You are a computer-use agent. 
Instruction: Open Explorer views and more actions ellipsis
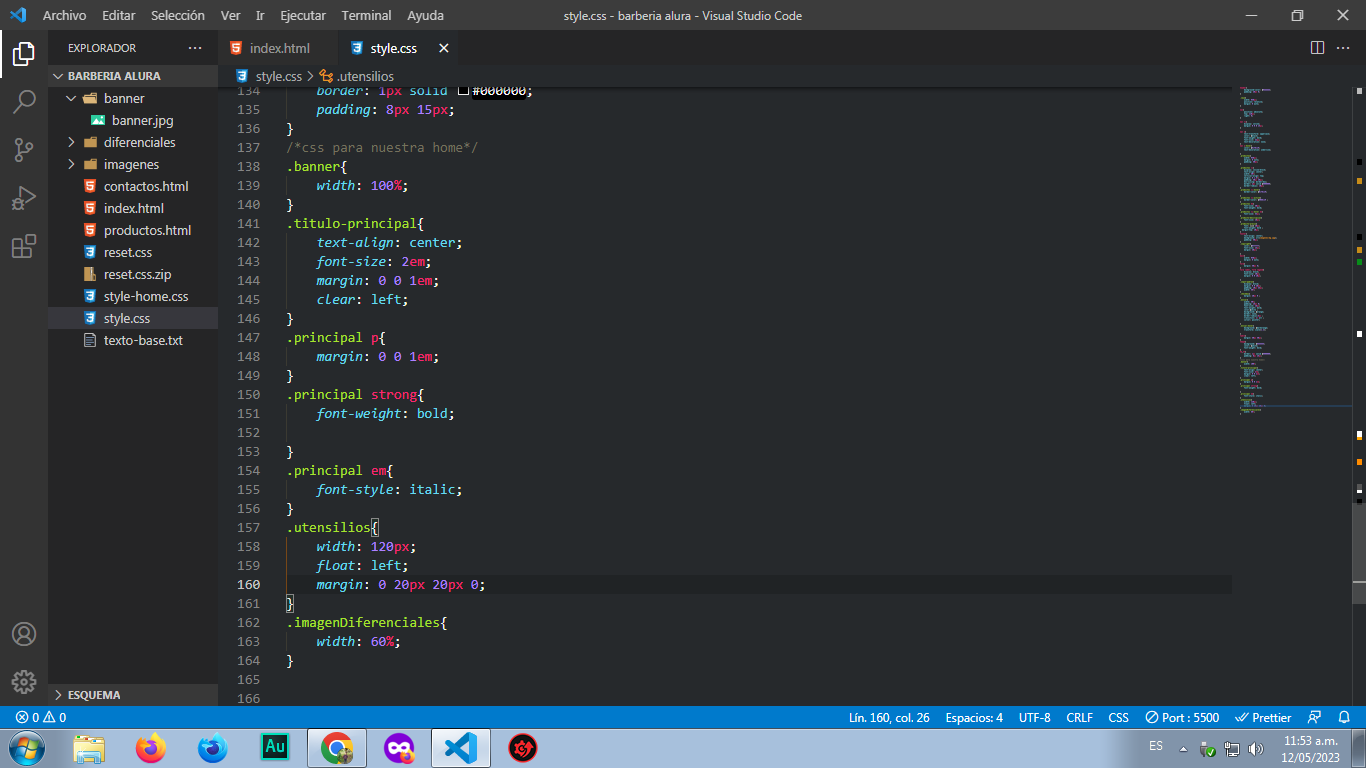coord(195,48)
